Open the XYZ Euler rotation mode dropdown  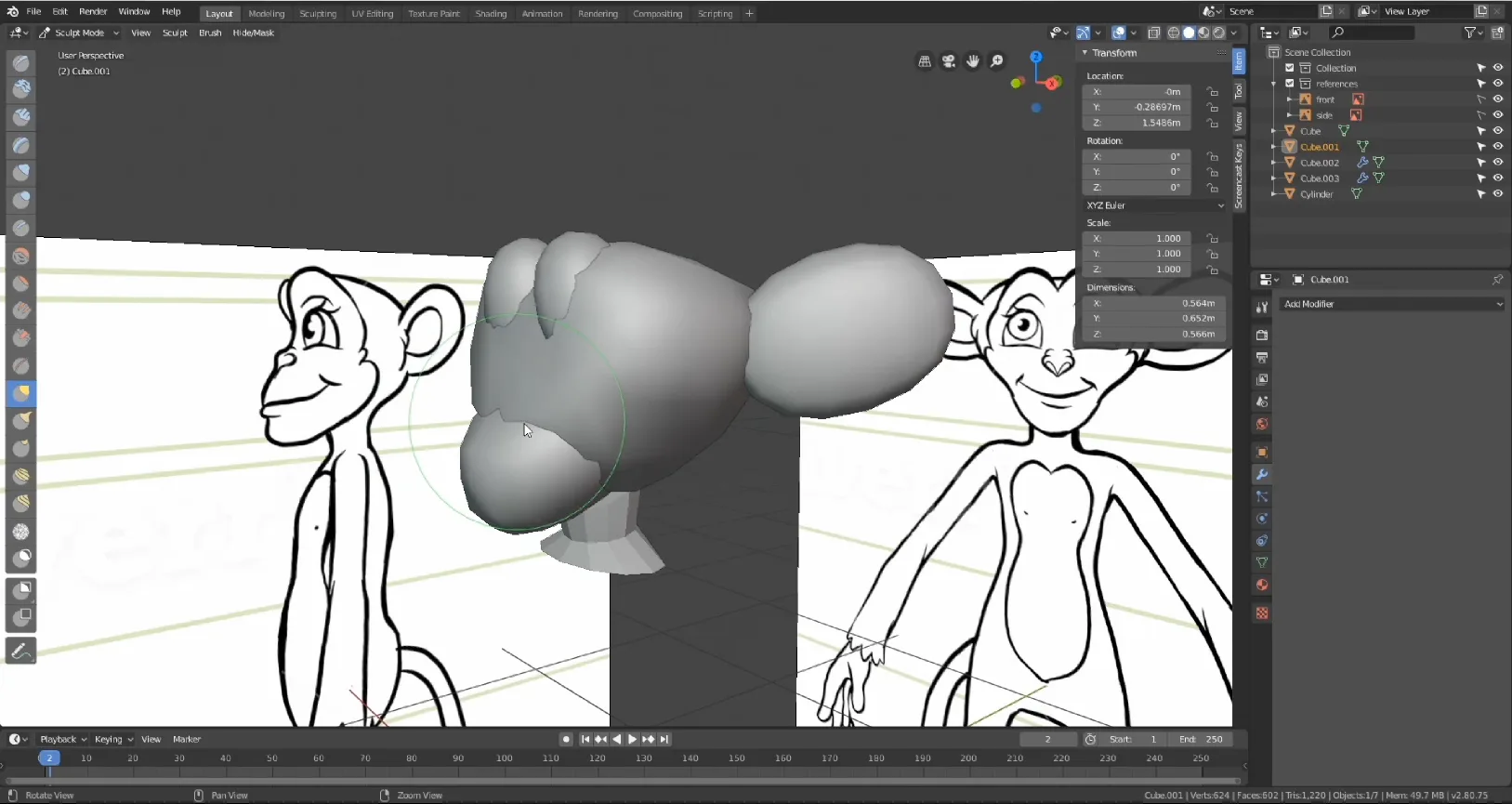coord(1155,205)
